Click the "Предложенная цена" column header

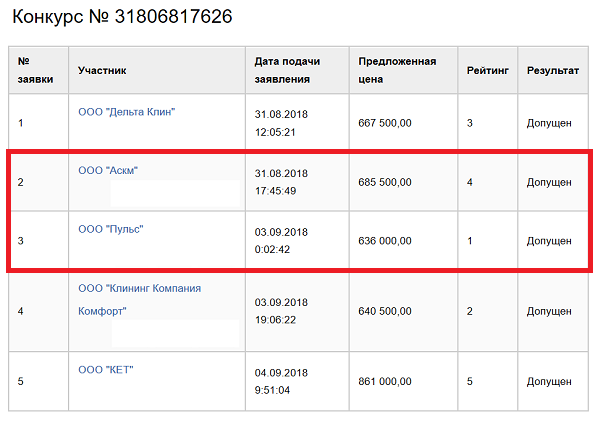(397, 70)
